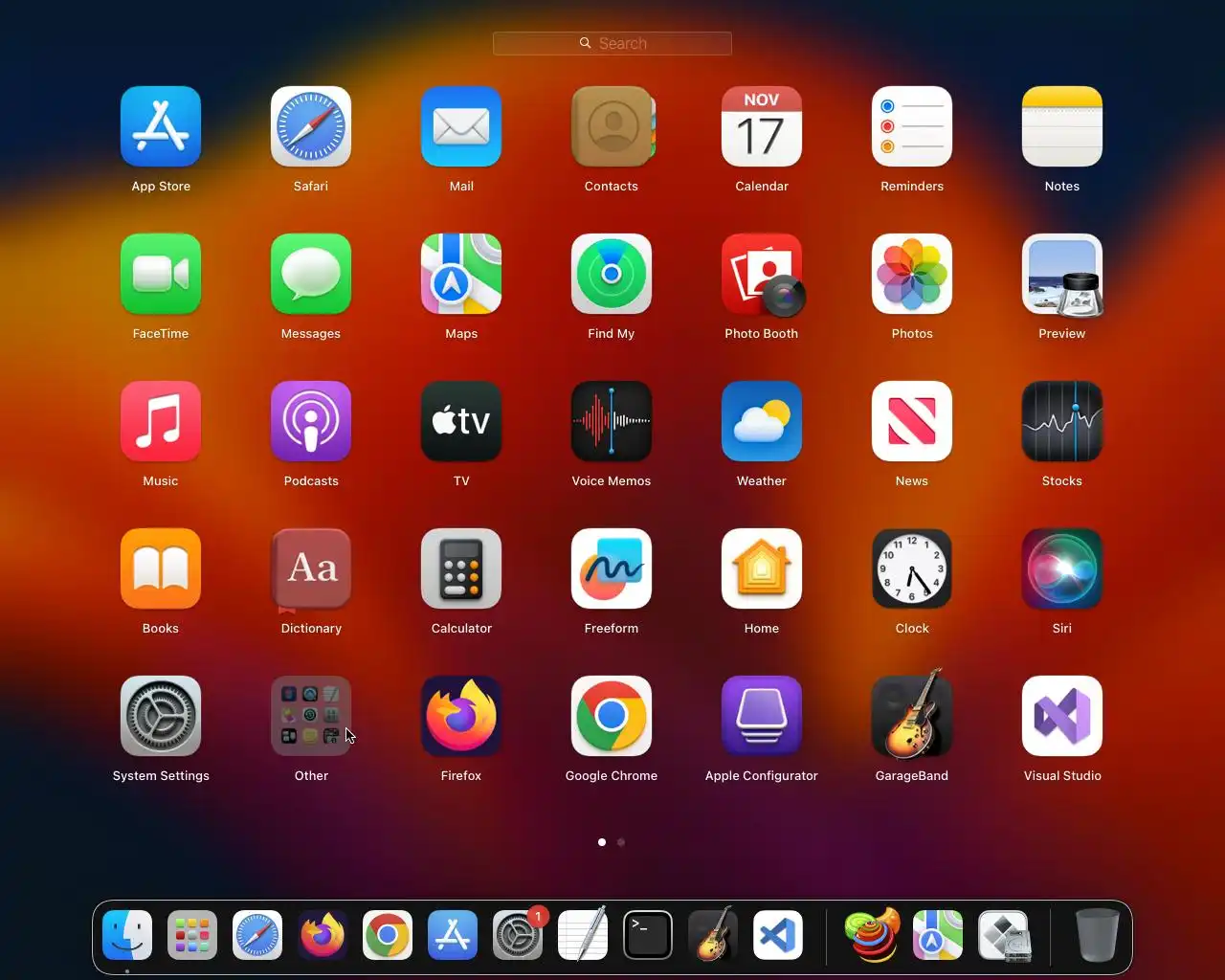Viewport: 1225px width, 980px height.
Task: Launch the Weather app
Action: coord(762,421)
